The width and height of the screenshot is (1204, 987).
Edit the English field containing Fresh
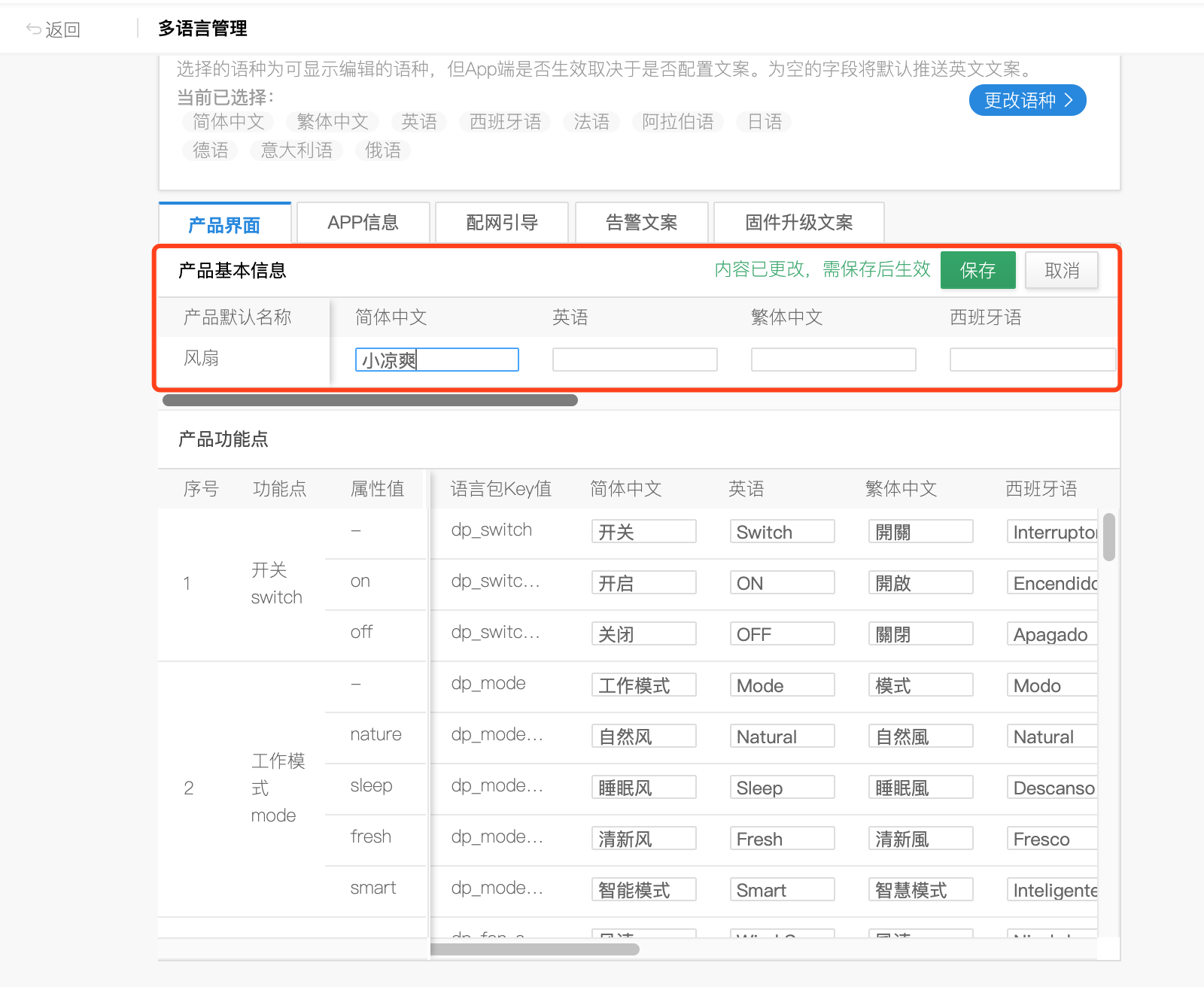(783, 838)
